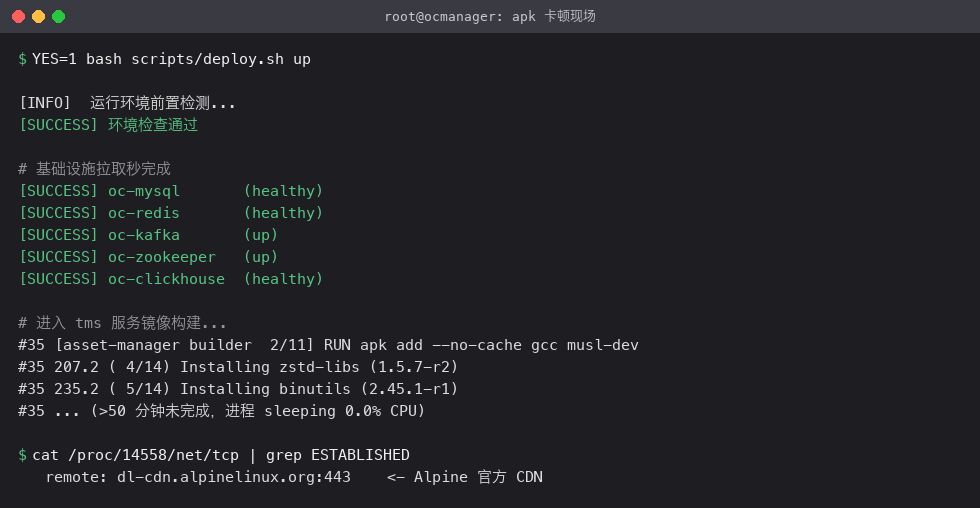Click the green prompt symbol before YES=1
Viewport: 980px width, 508px height.
click(22, 59)
